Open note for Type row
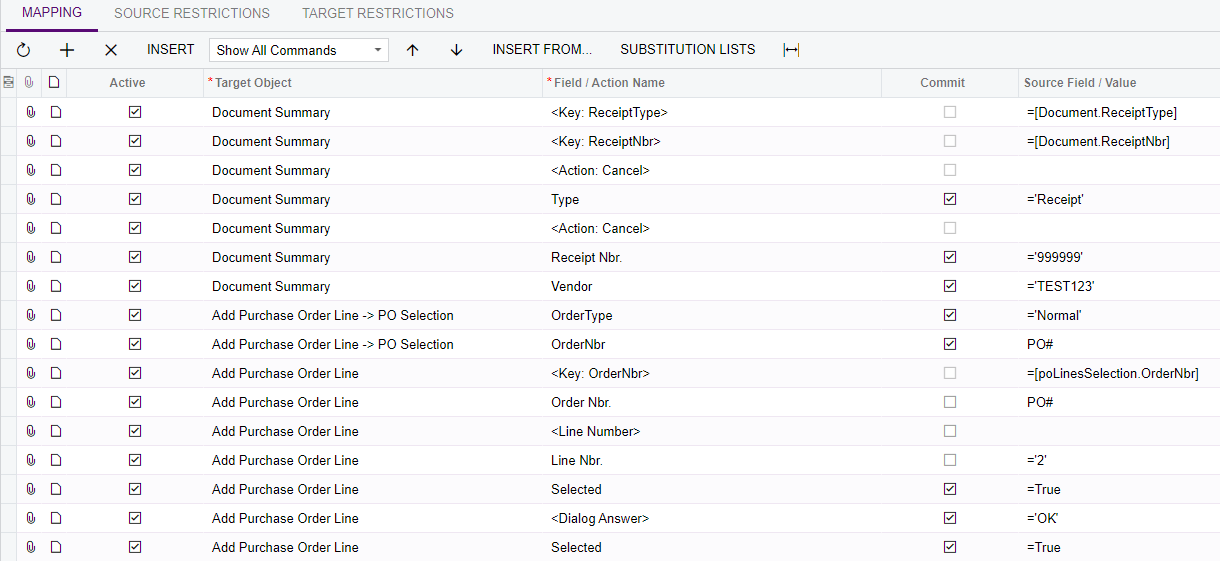This screenshot has height=561, width=1220. point(56,199)
